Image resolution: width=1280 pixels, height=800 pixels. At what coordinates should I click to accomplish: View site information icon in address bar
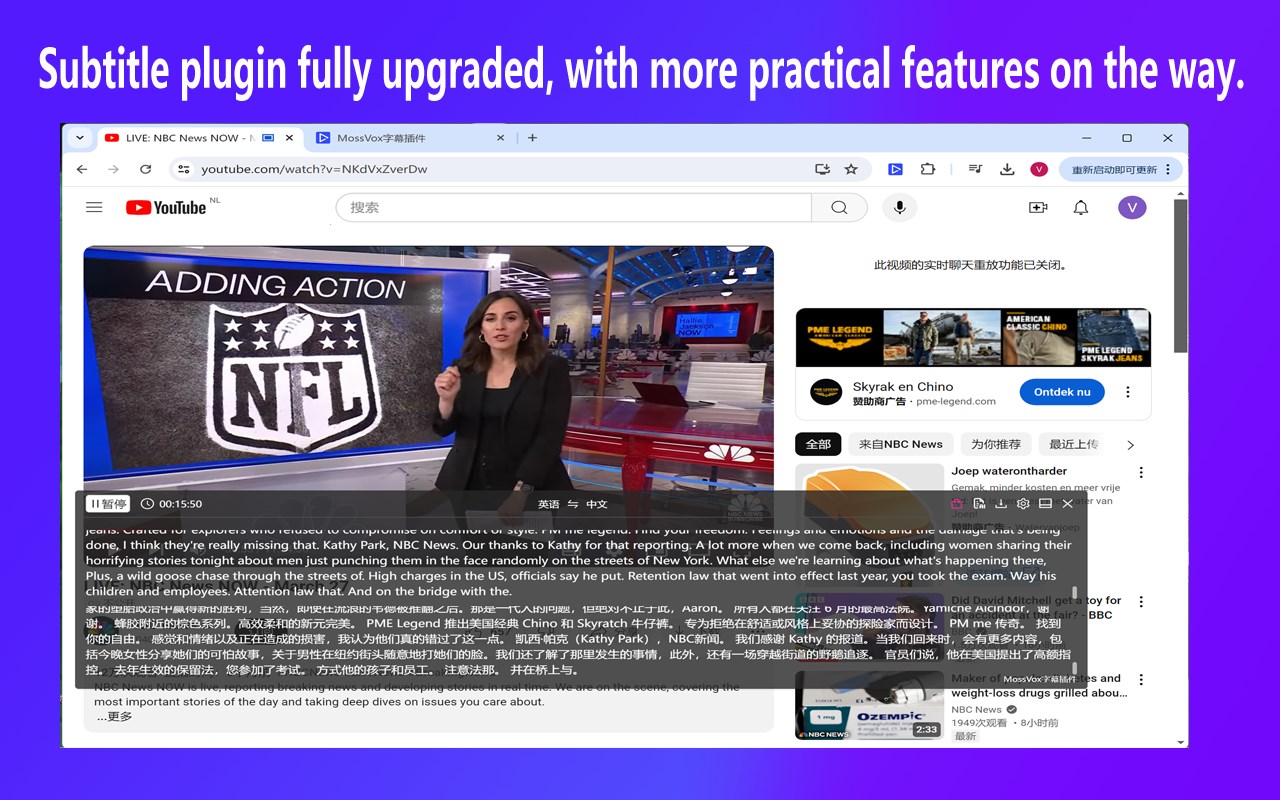[x=183, y=169]
